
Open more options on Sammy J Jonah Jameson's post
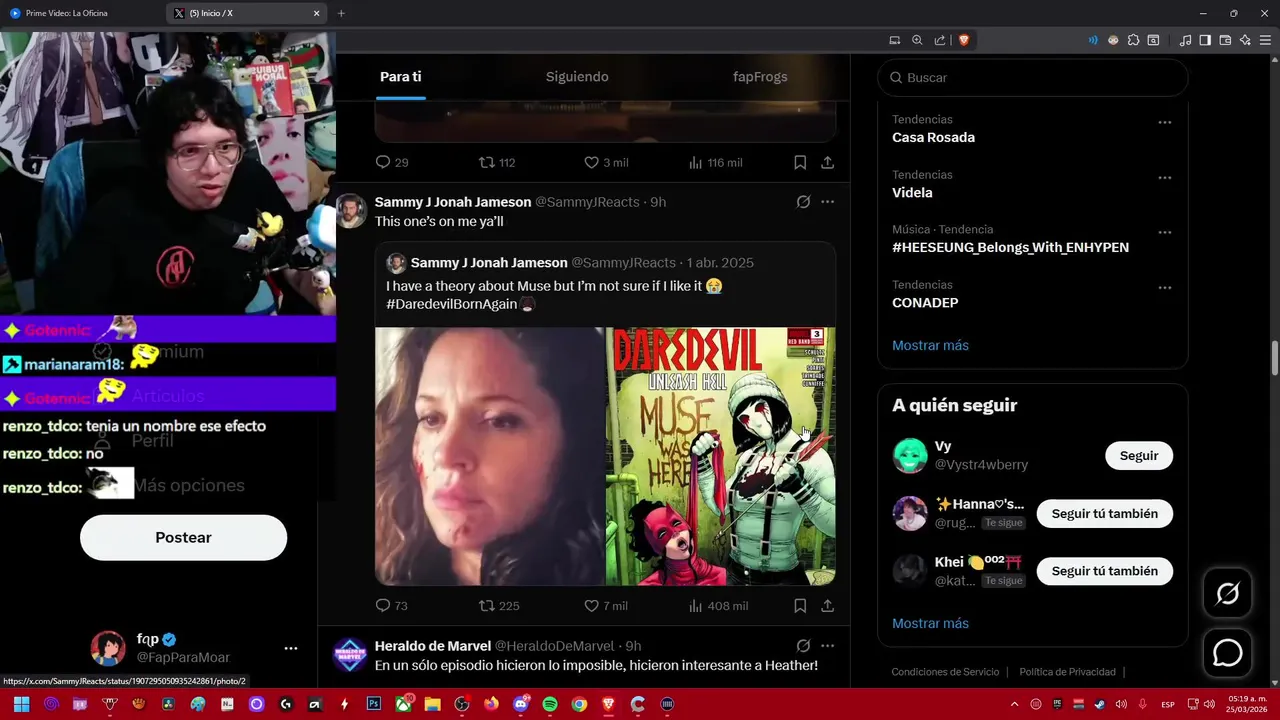(827, 202)
